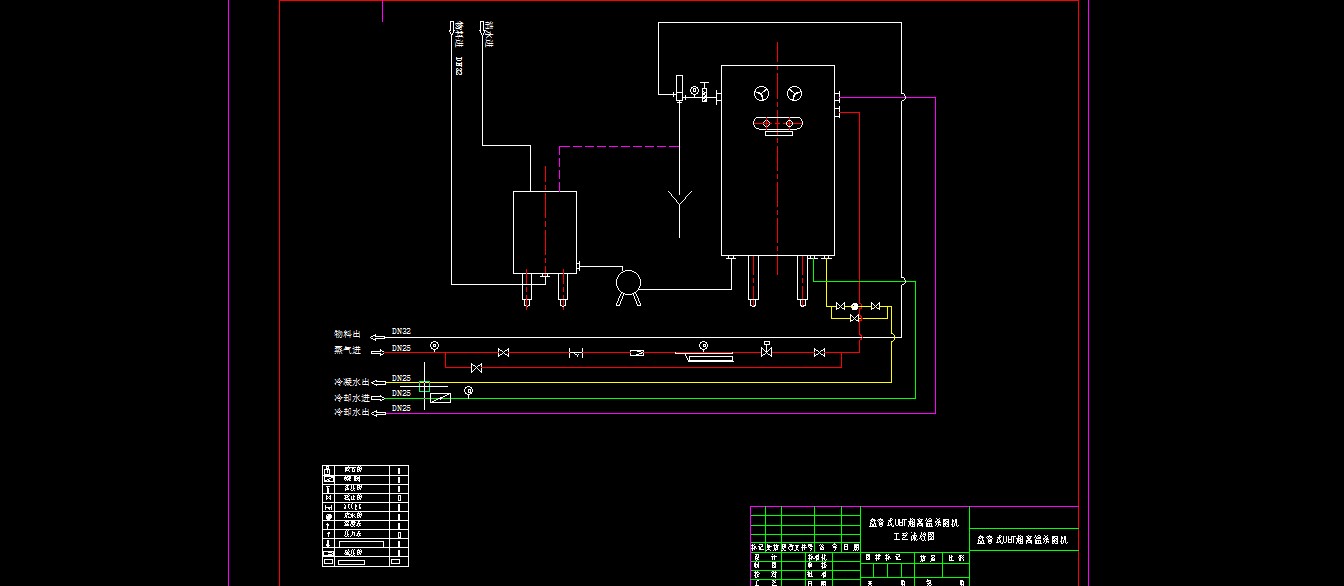
Task: Select the gate valve symbol in the legend table
Action: point(328,498)
